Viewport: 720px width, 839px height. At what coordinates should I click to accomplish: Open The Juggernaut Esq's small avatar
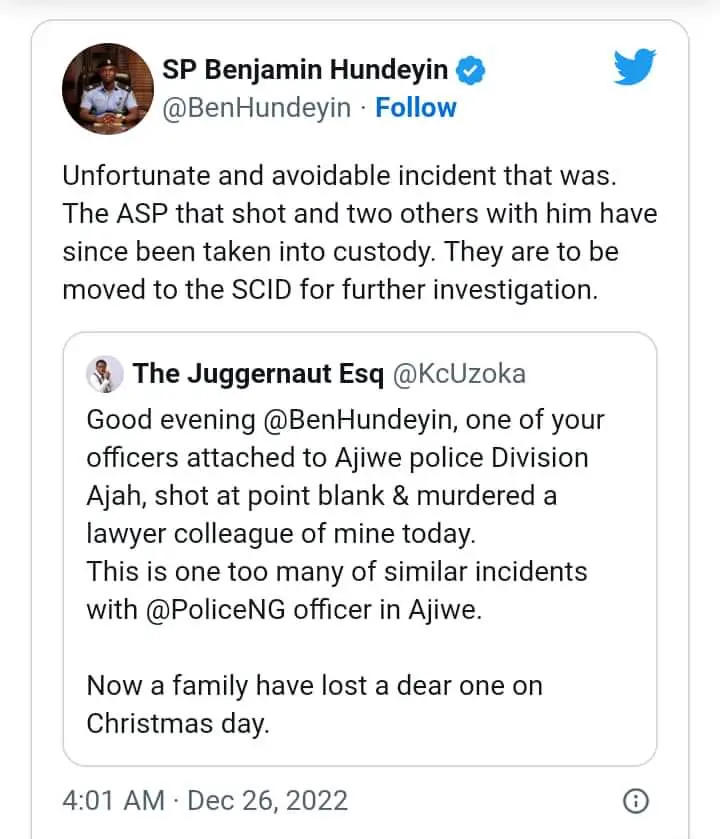(105, 374)
